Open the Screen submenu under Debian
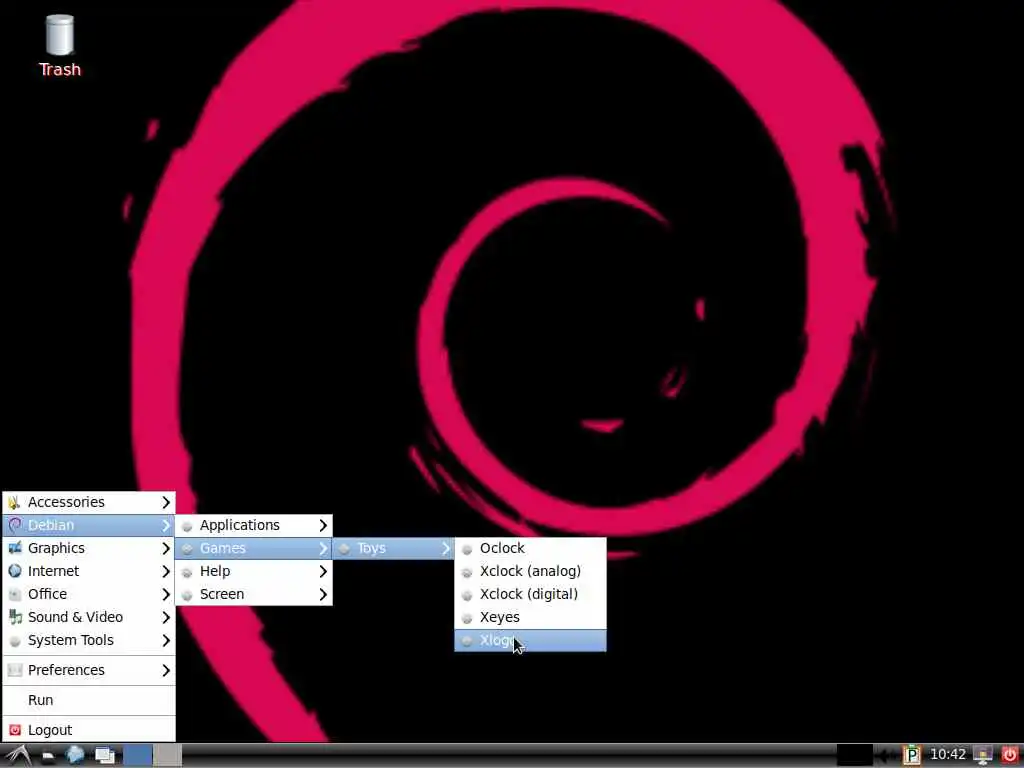This screenshot has height=768, width=1024. pos(254,594)
